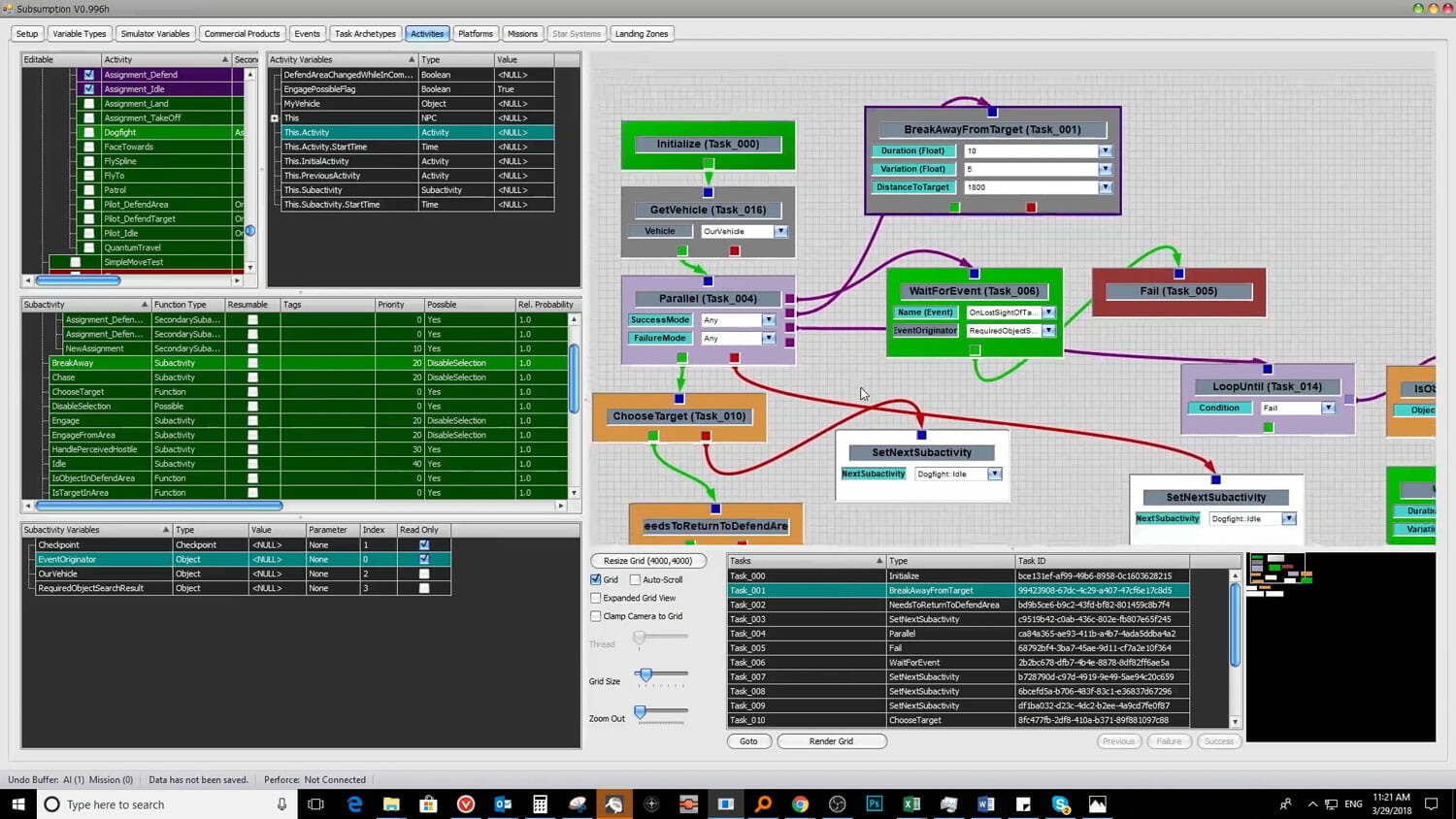This screenshot has width=1456, height=819.
Task: Open Google Chrome from the taskbar
Action: tap(800, 804)
